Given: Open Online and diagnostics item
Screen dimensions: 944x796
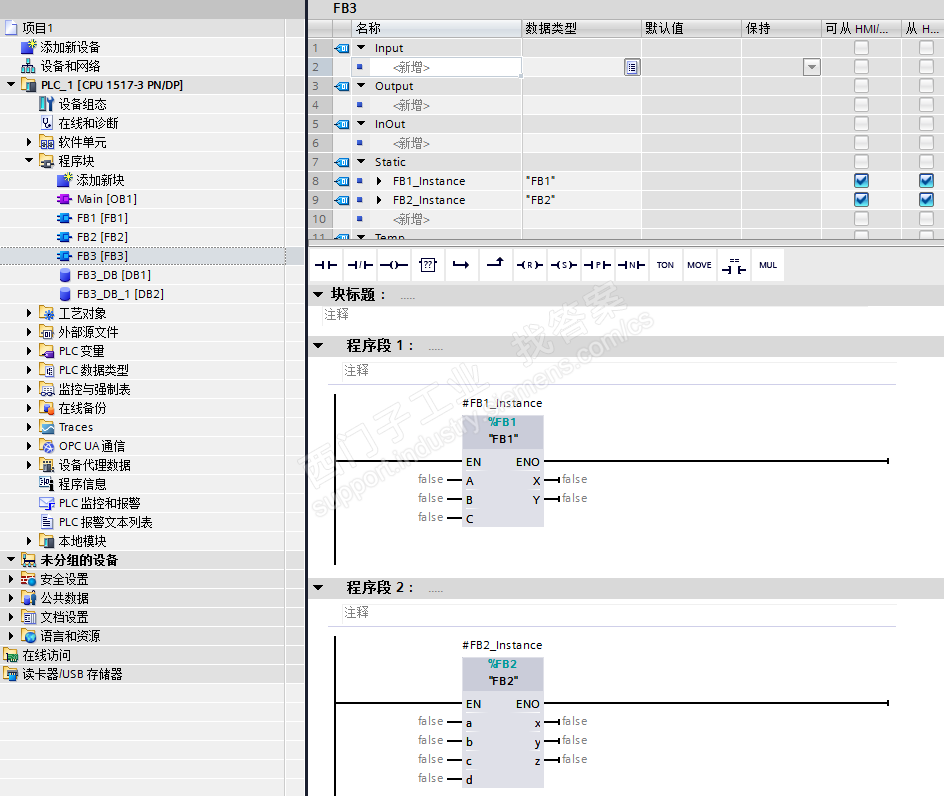Looking at the screenshot, I should [x=88, y=123].
